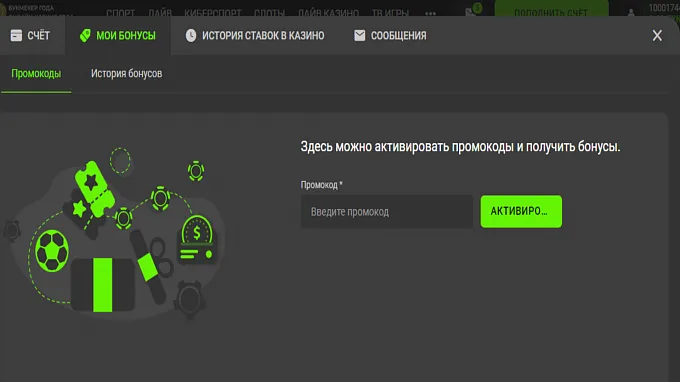680x382 pixels.
Task: Click the Пополнить счёт button
Action: [x=551, y=10]
